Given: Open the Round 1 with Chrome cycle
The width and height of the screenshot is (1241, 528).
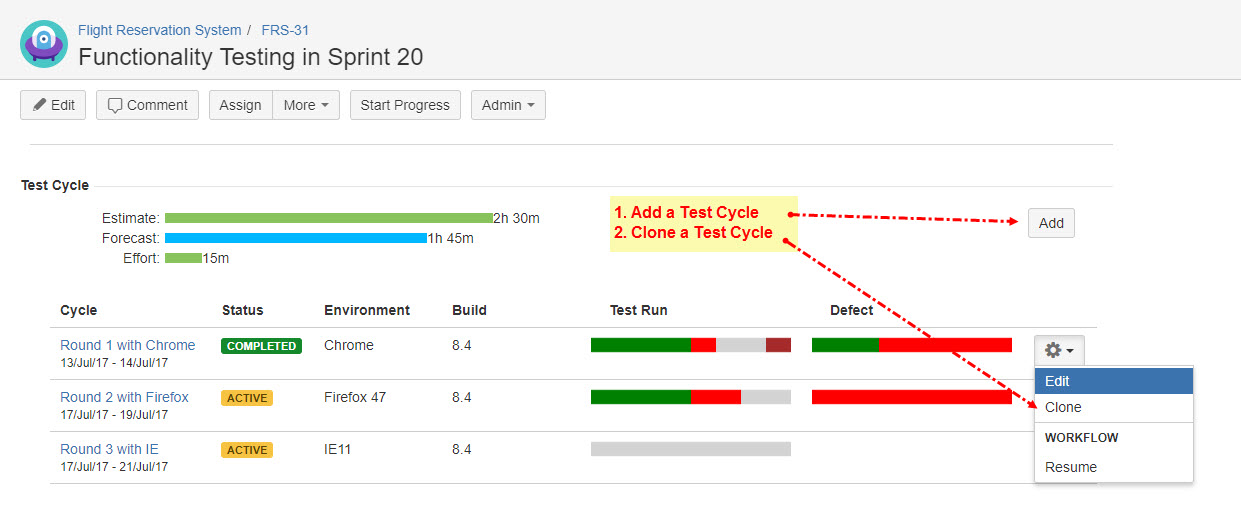Looking at the screenshot, I should coord(128,345).
